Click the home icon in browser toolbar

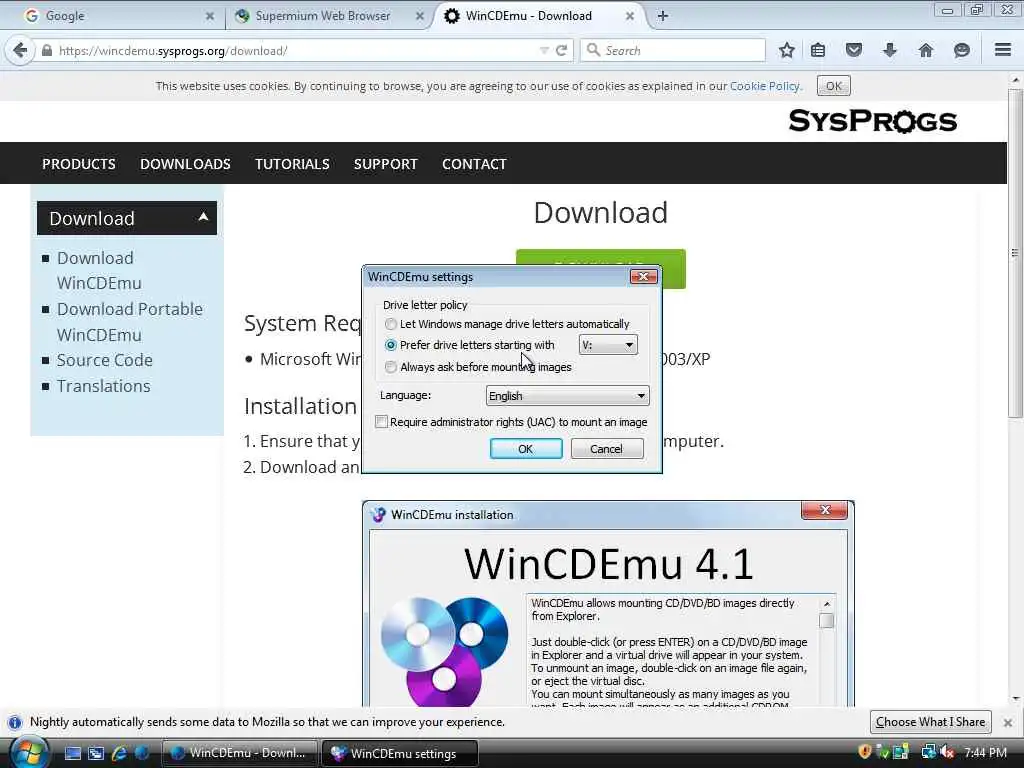[926, 50]
